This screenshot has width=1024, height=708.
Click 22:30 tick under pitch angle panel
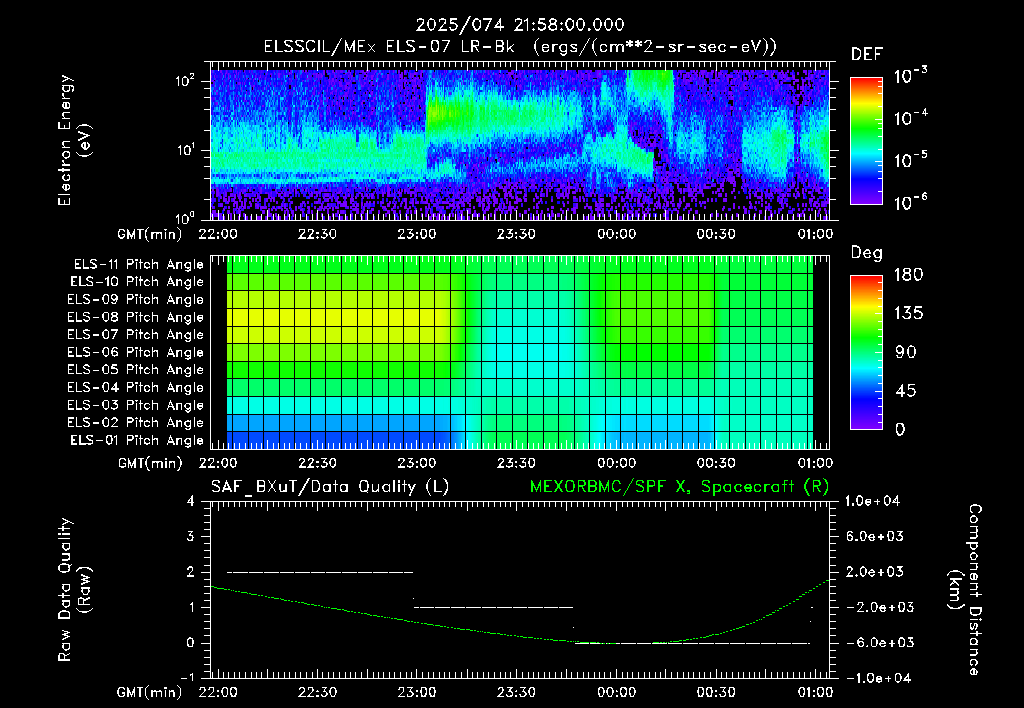point(317,463)
